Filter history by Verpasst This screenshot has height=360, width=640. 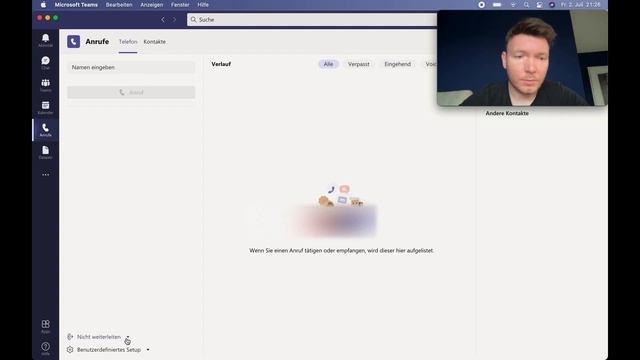358,64
